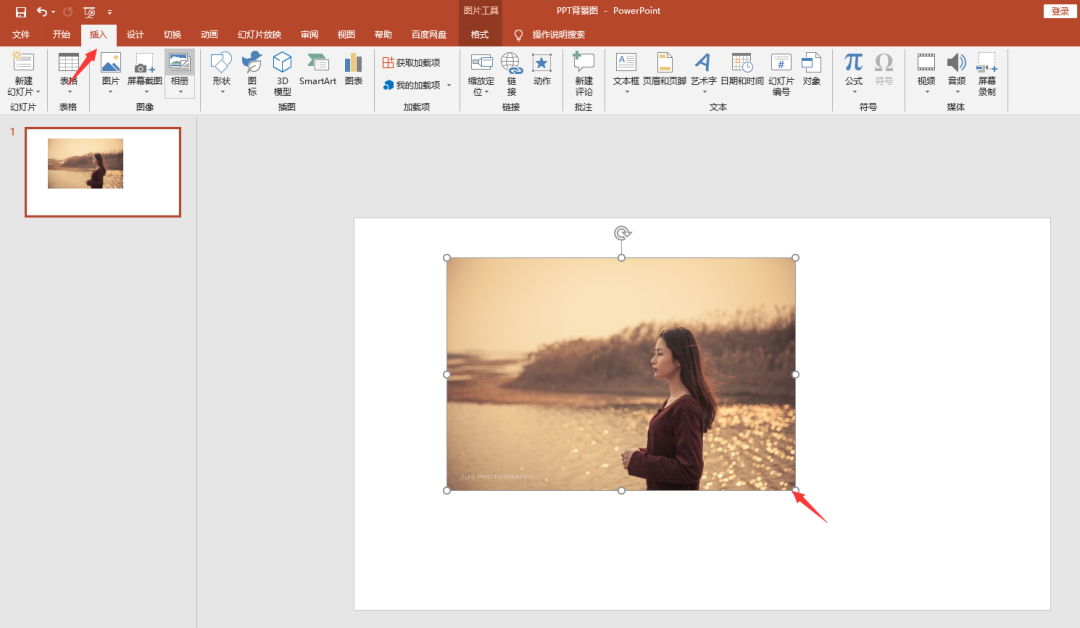Click the Save icon in quick access toolbar

(21, 12)
